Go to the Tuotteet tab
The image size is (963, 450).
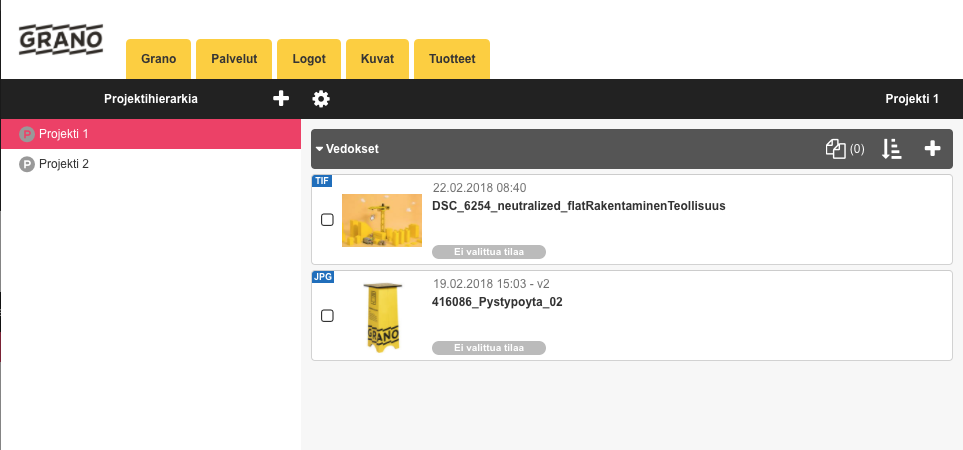click(x=452, y=59)
